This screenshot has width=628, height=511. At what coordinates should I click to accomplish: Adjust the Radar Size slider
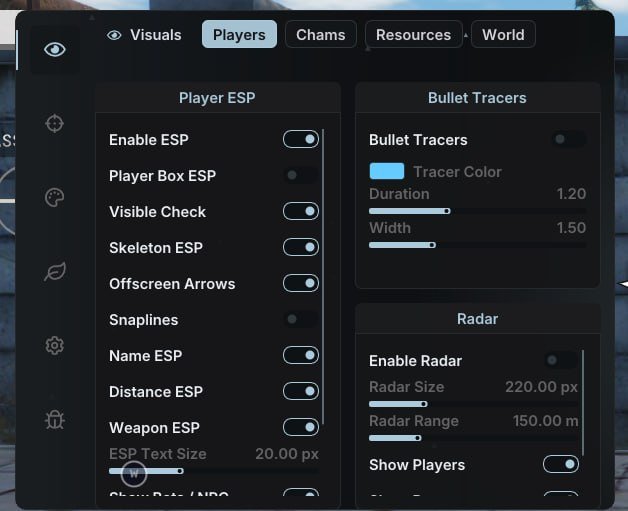(x=473, y=404)
